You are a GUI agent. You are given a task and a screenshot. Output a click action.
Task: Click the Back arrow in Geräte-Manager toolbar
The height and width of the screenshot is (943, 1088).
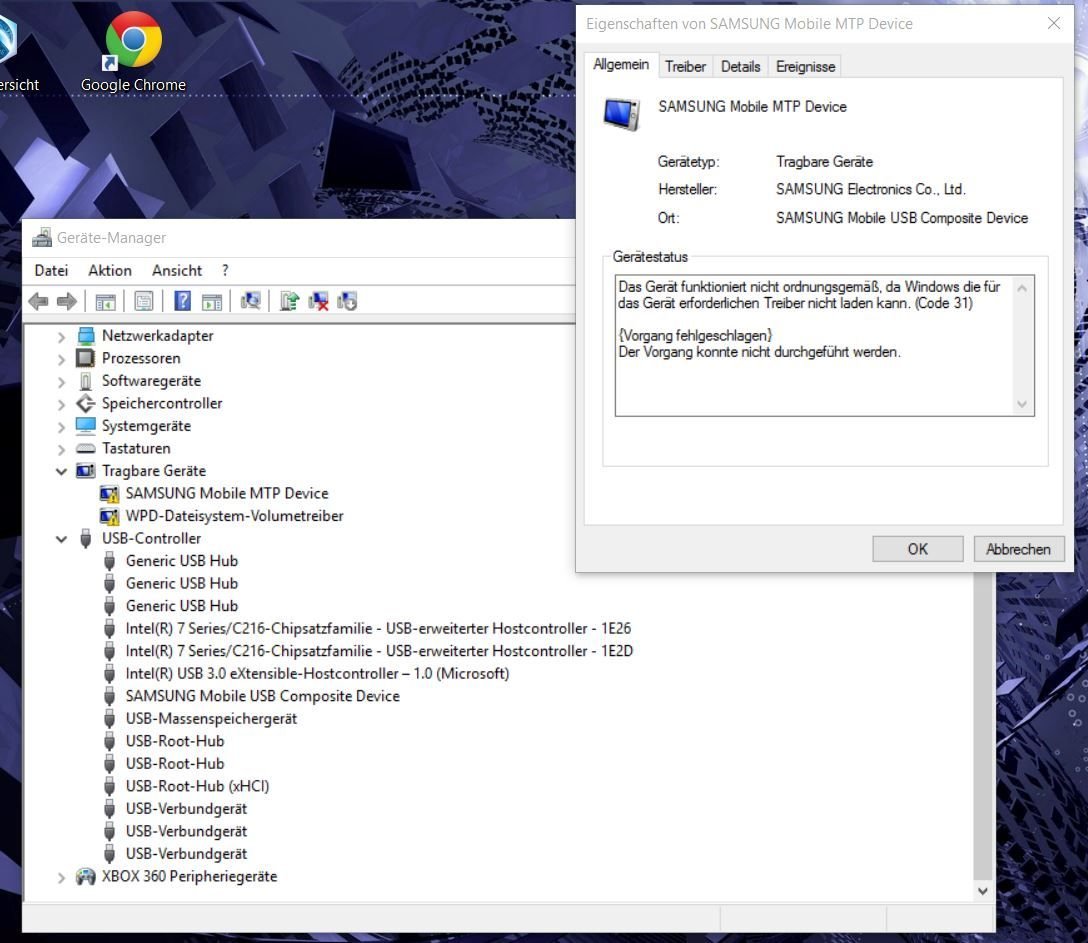(39, 301)
